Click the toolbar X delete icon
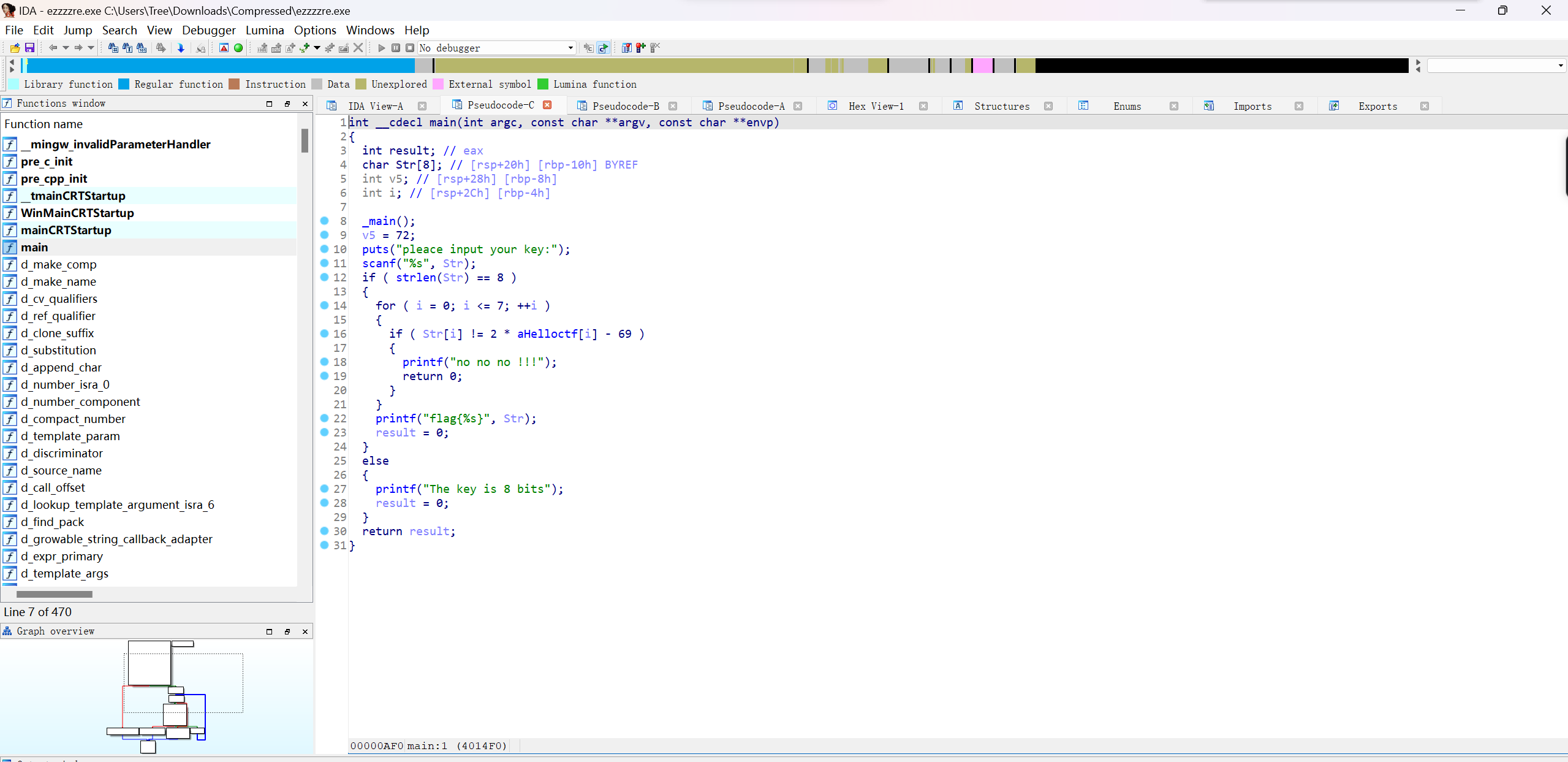 tap(358, 48)
